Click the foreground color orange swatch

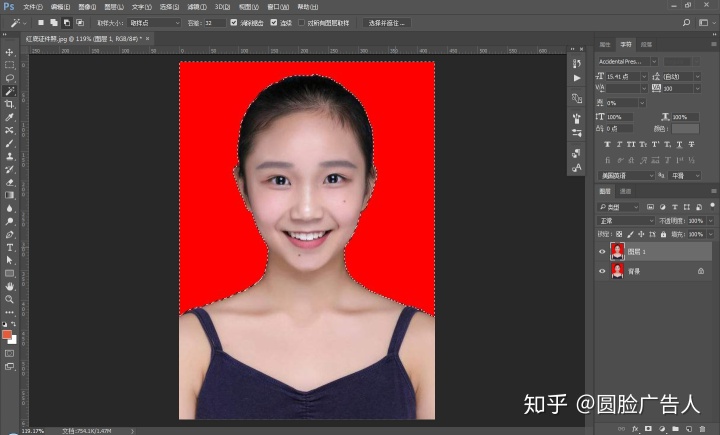(x=6, y=334)
